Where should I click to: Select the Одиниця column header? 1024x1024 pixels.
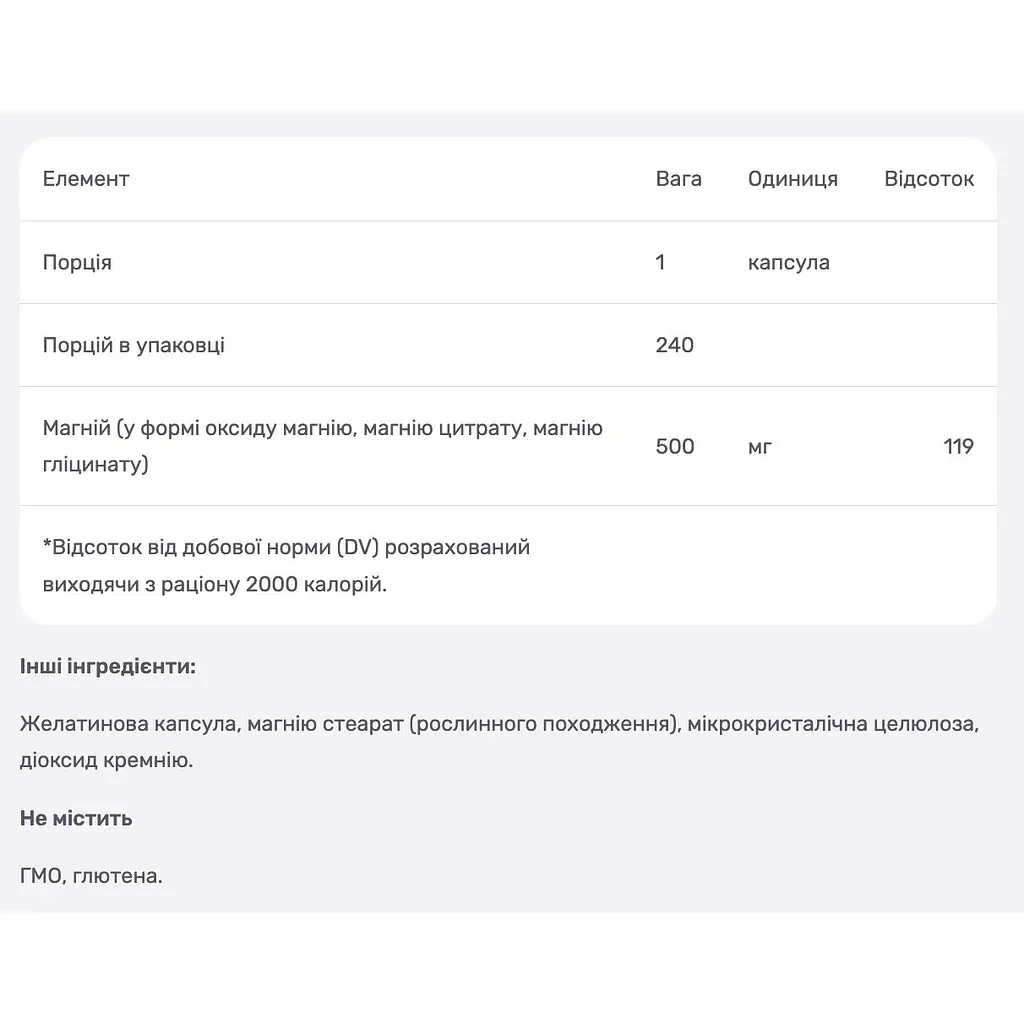(x=793, y=179)
